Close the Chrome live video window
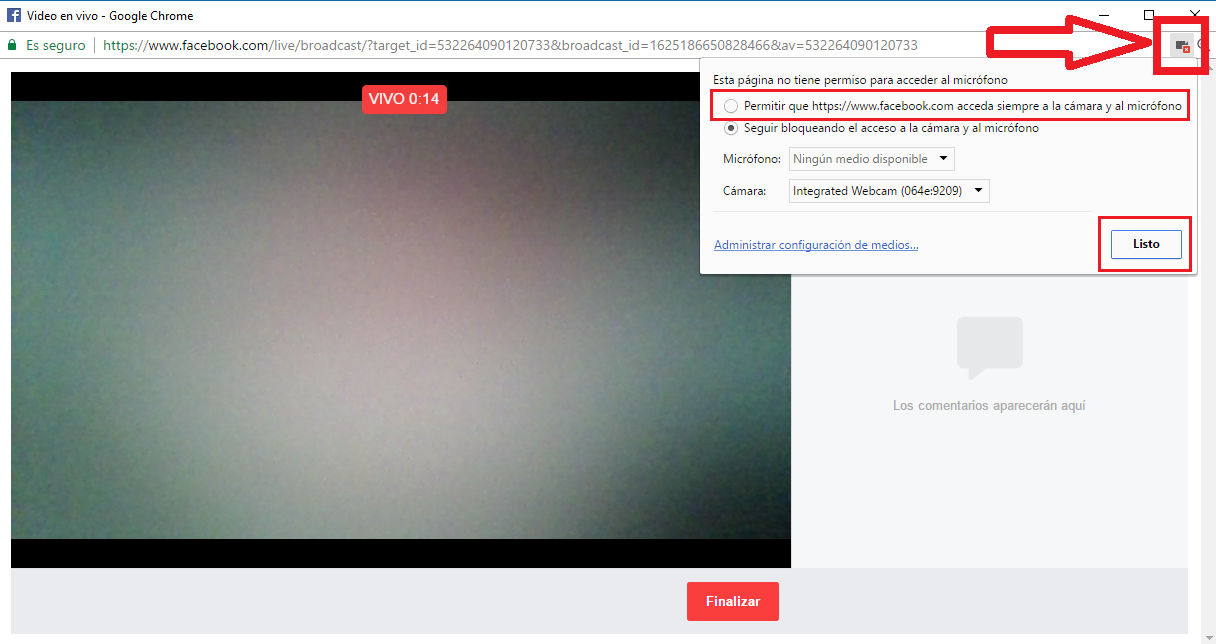 click(x=1194, y=14)
